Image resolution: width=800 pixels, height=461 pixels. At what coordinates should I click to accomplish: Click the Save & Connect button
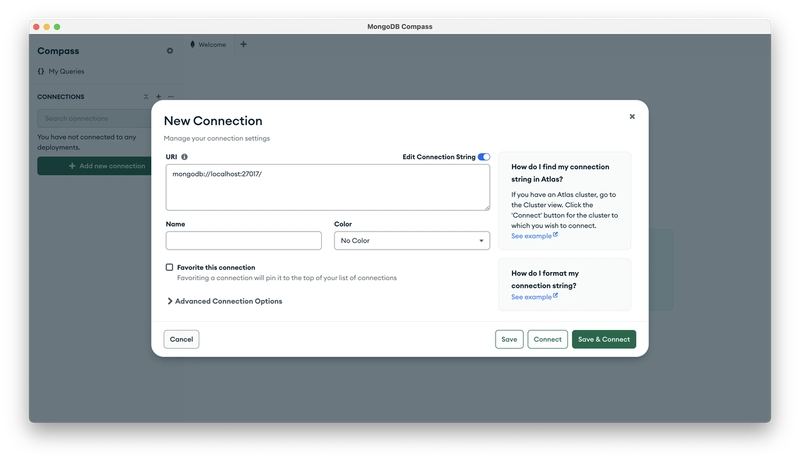click(604, 340)
